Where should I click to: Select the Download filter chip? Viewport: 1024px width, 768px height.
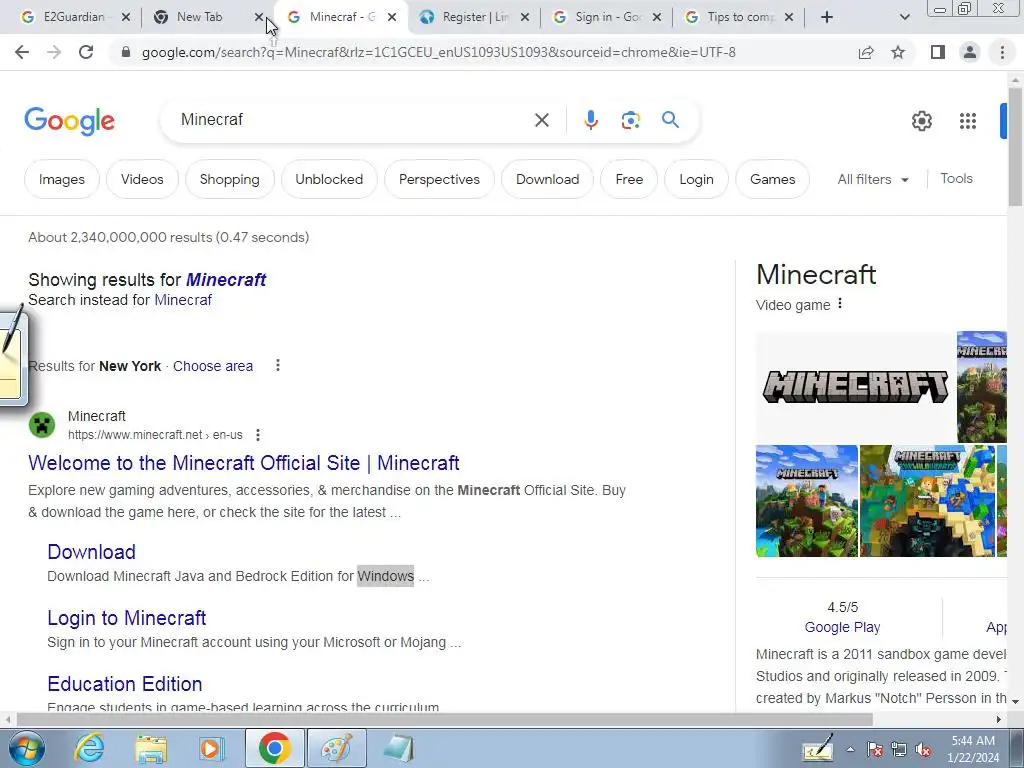coord(547,179)
